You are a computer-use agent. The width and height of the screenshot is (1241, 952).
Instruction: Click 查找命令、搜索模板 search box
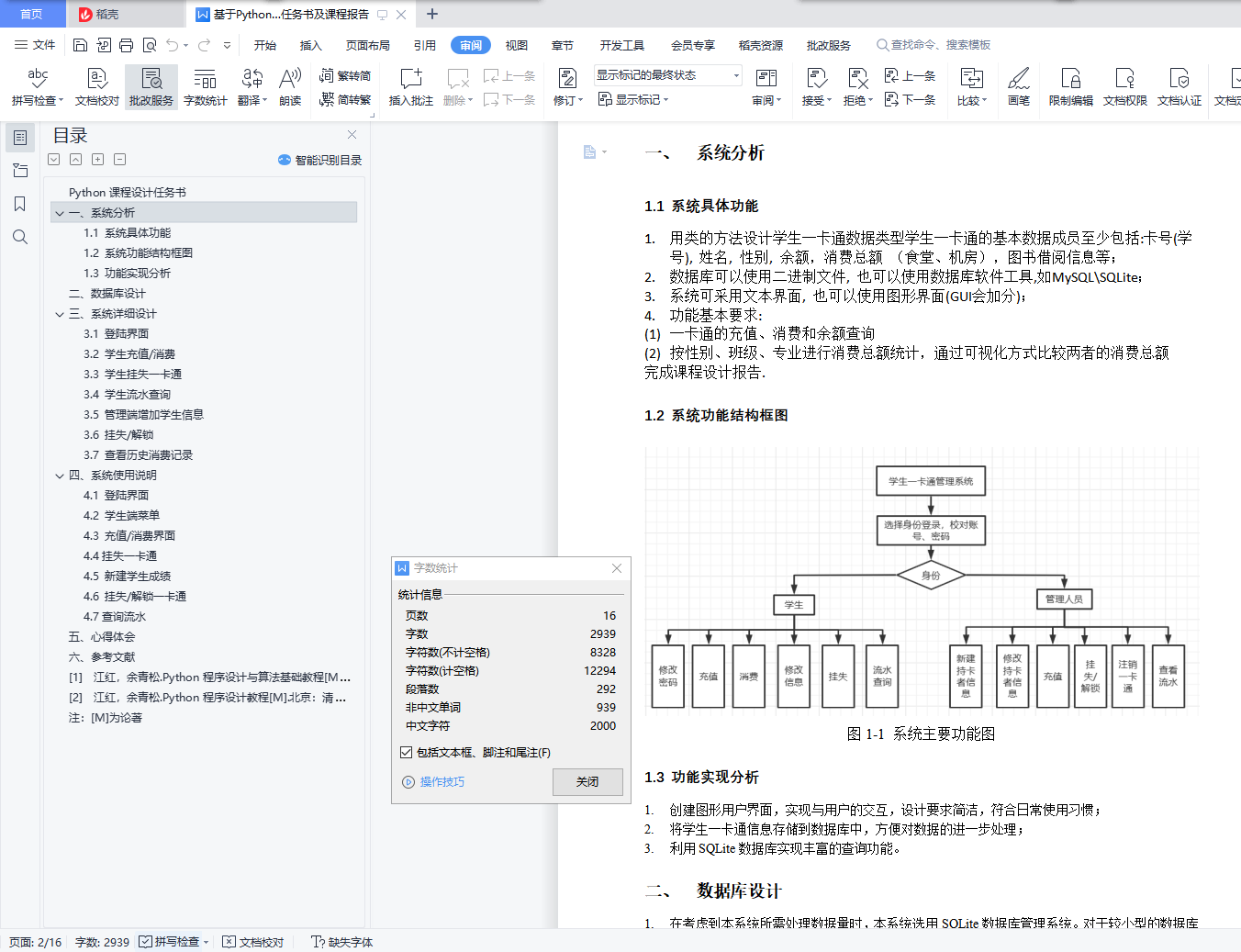pyautogui.click(x=934, y=45)
